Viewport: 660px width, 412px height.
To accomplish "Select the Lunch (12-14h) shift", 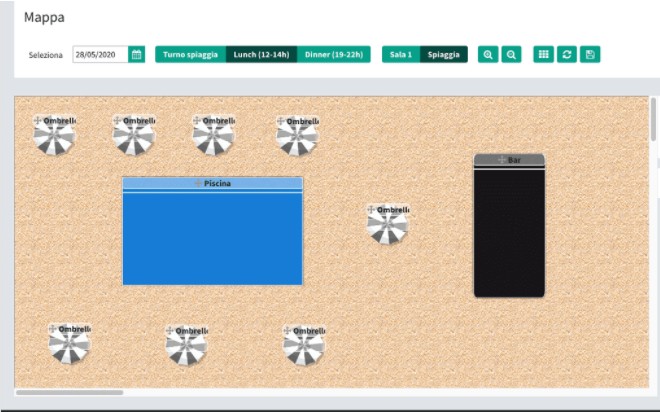I will (261, 55).
